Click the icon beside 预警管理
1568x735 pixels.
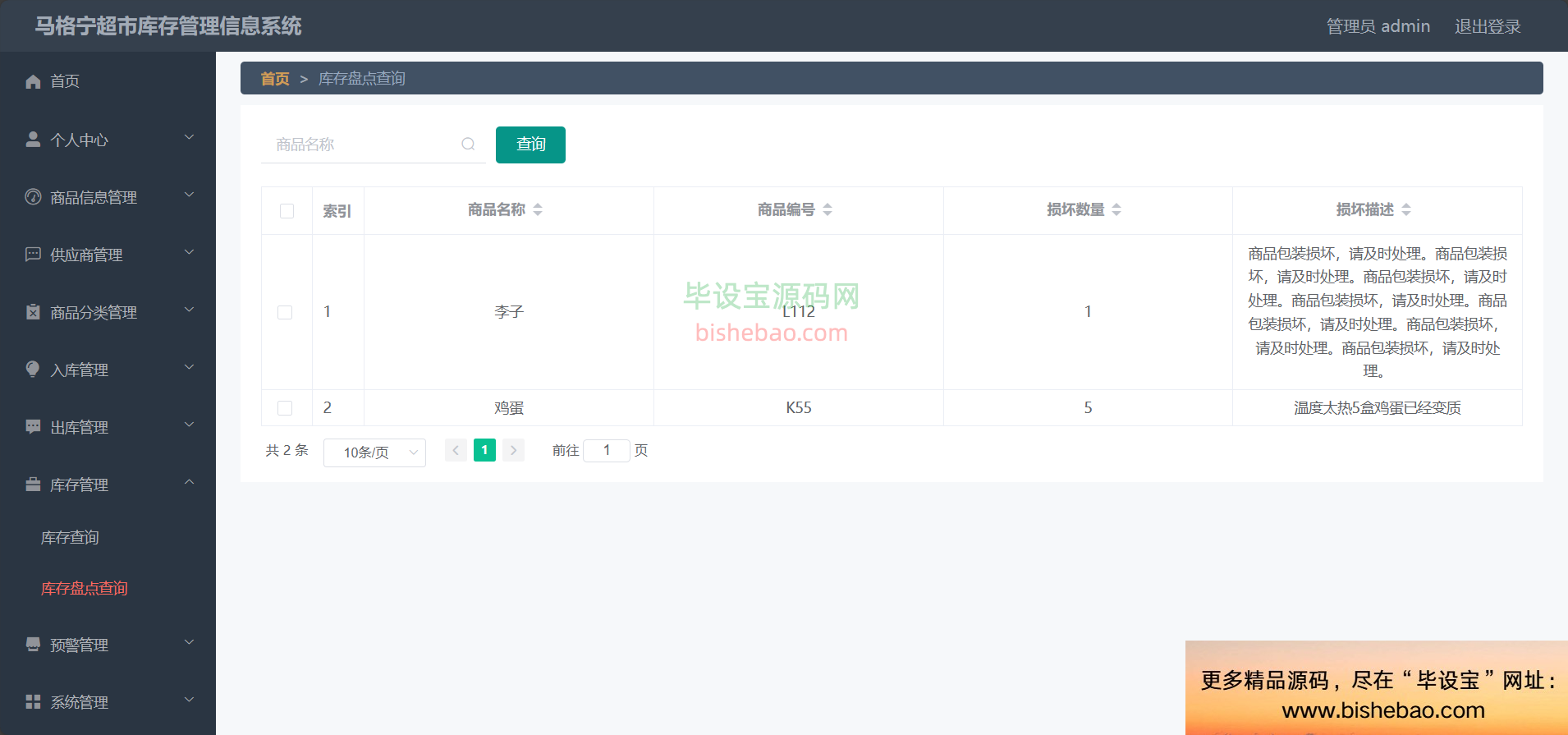(33, 644)
